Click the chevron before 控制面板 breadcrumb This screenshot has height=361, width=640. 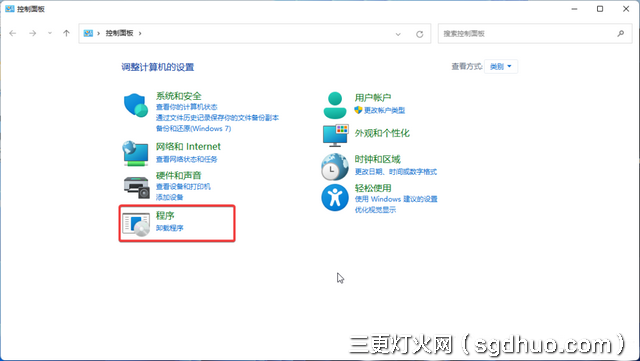click(98, 33)
